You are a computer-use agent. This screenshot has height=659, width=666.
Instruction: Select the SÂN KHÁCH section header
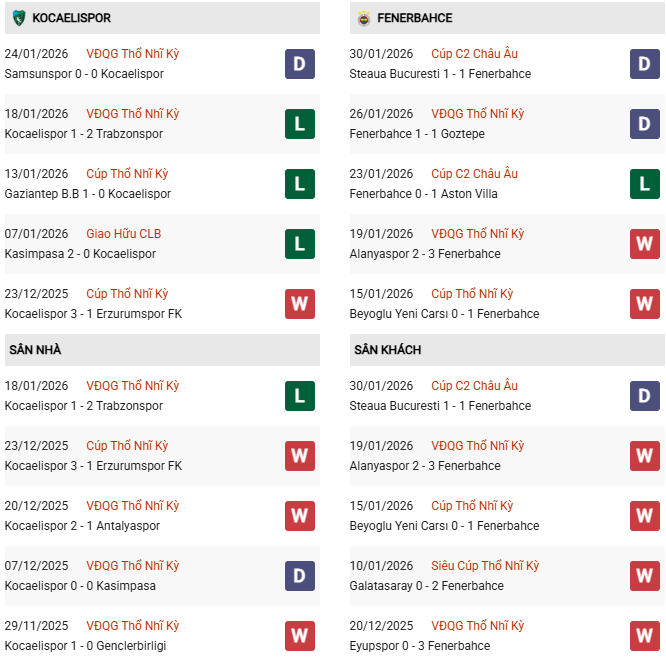387,350
